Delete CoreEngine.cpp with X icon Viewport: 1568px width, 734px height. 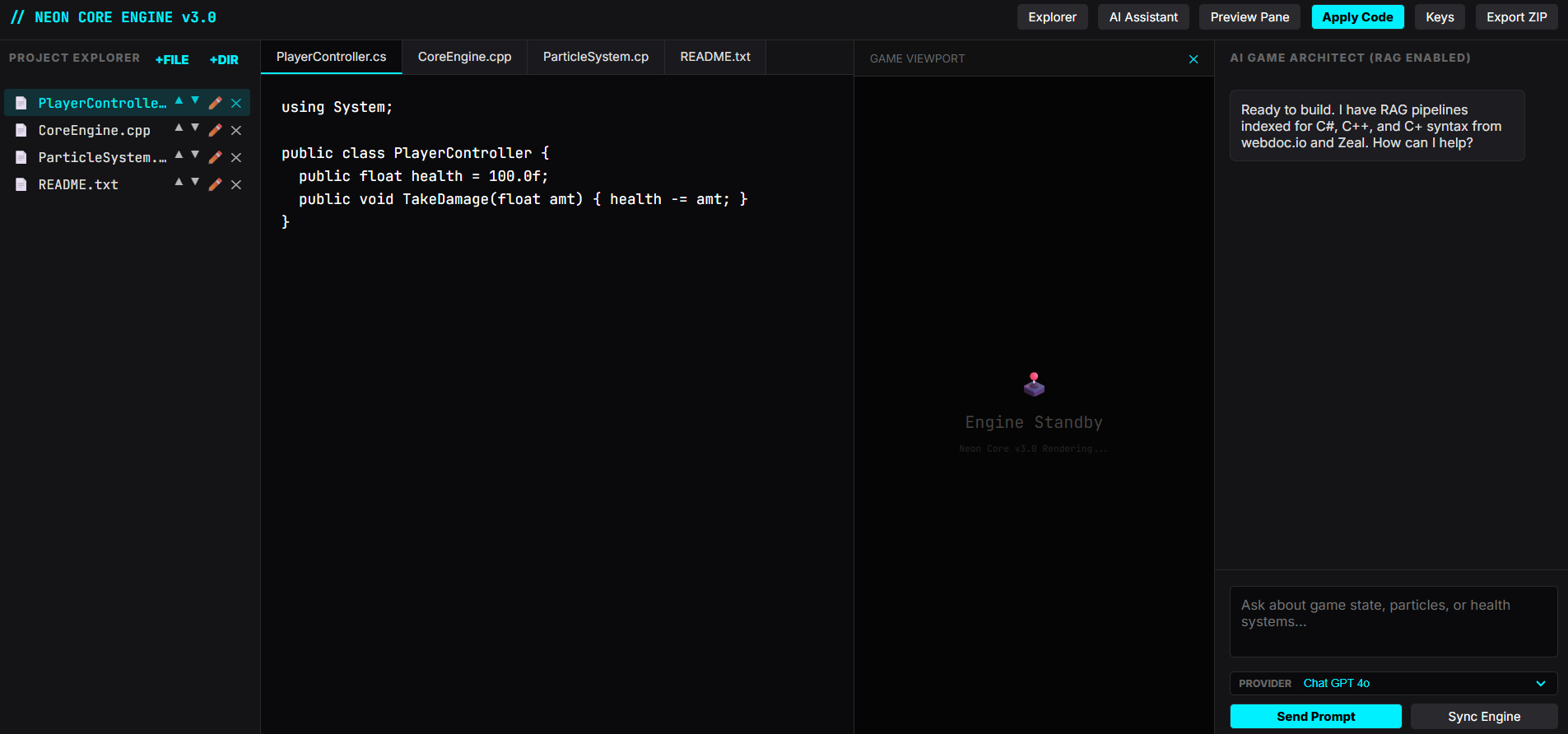click(x=236, y=130)
